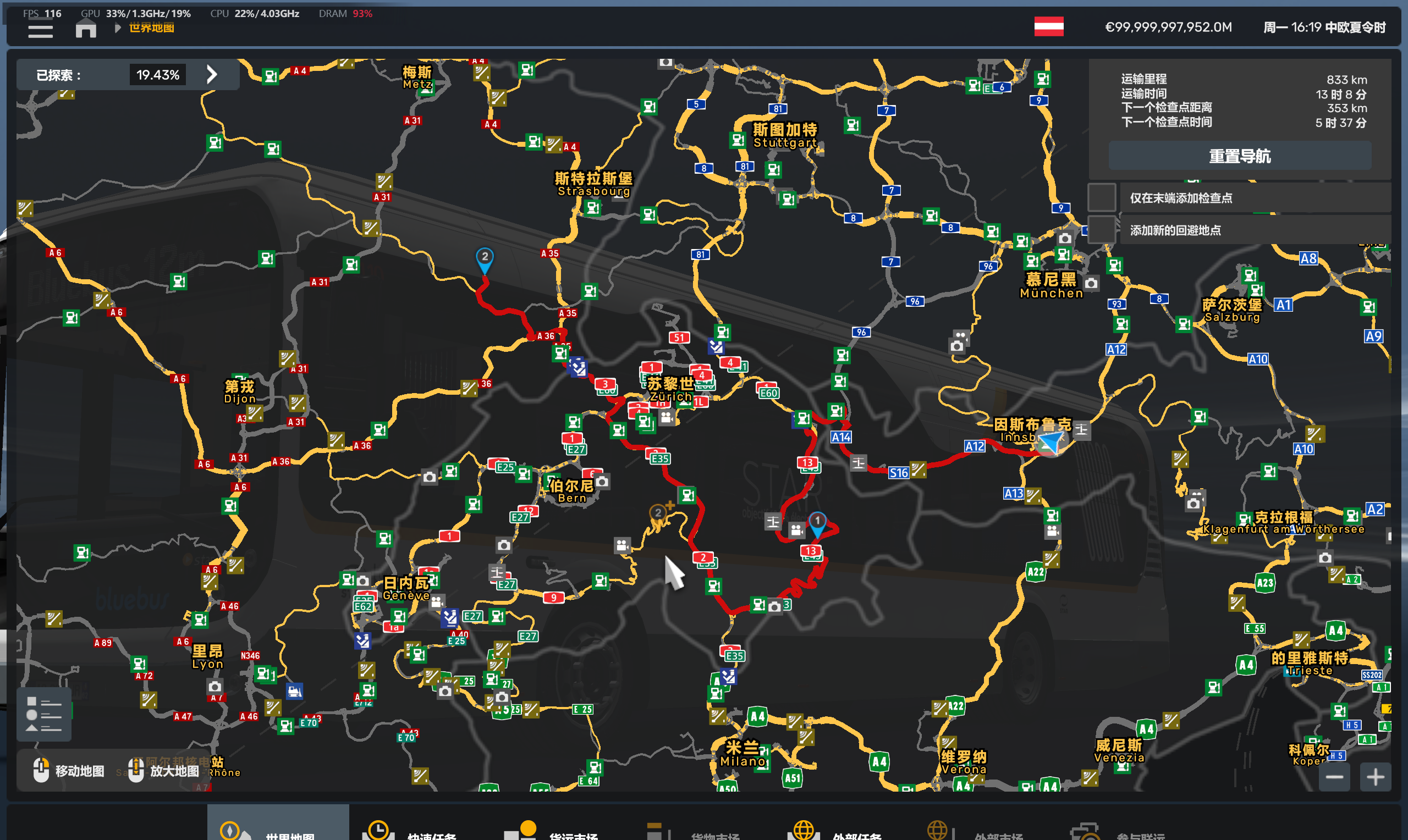Click the Milano city label
This screenshot has height=840, width=1408.
tap(742, 754)
